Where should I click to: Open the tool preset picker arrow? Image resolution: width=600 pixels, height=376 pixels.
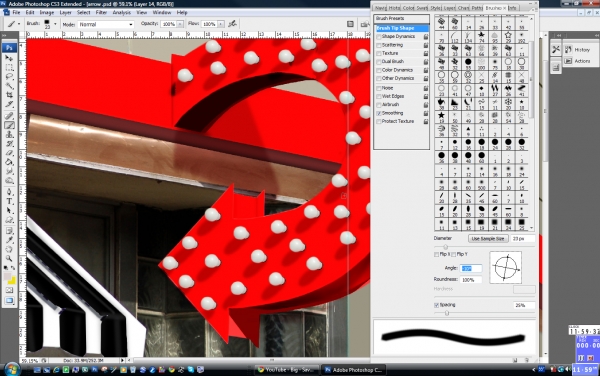[x=19, y=24]
